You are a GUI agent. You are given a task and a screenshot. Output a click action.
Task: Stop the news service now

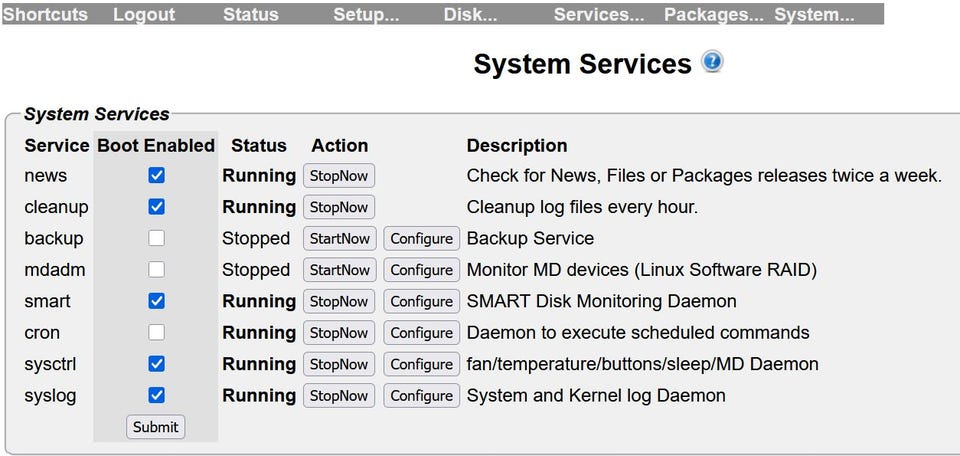tap(339, 176)
